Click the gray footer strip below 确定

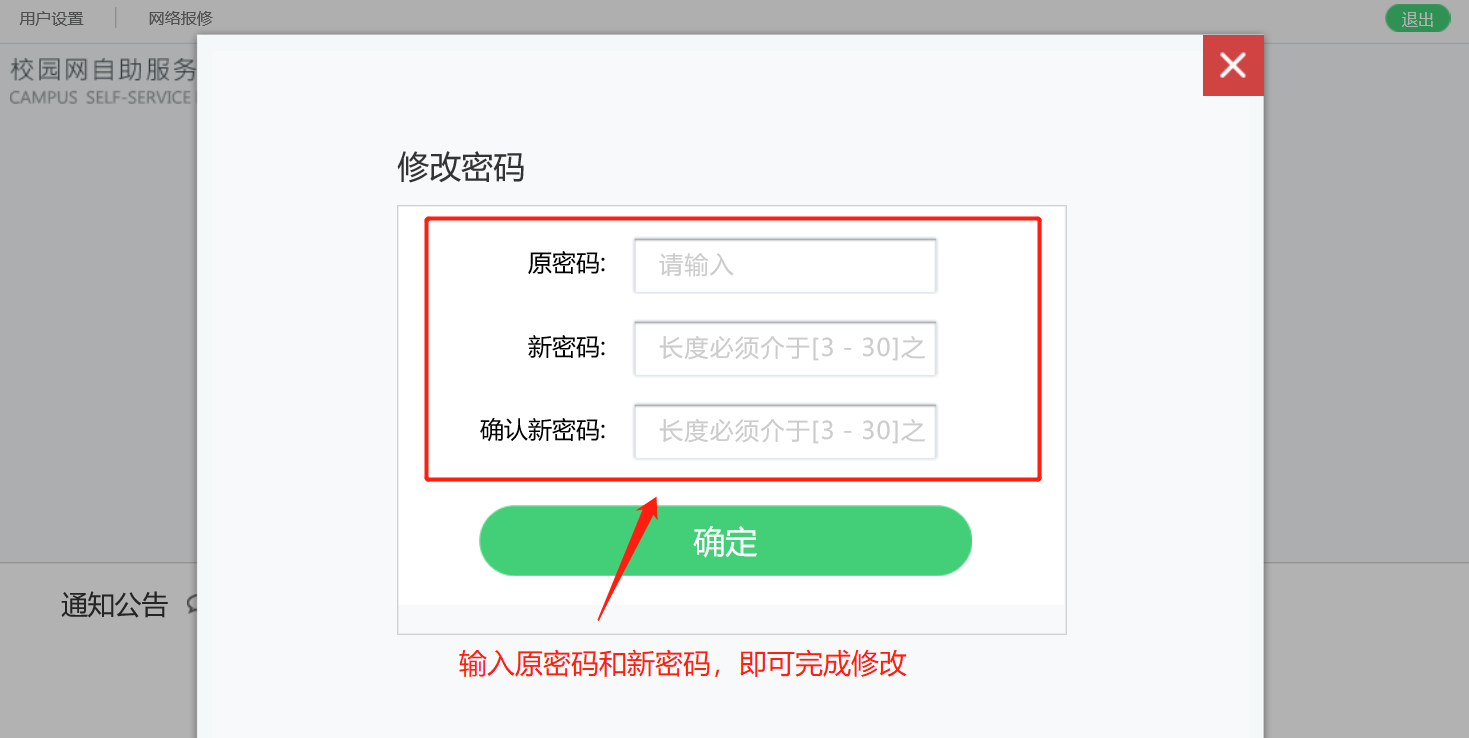(732, 619)
